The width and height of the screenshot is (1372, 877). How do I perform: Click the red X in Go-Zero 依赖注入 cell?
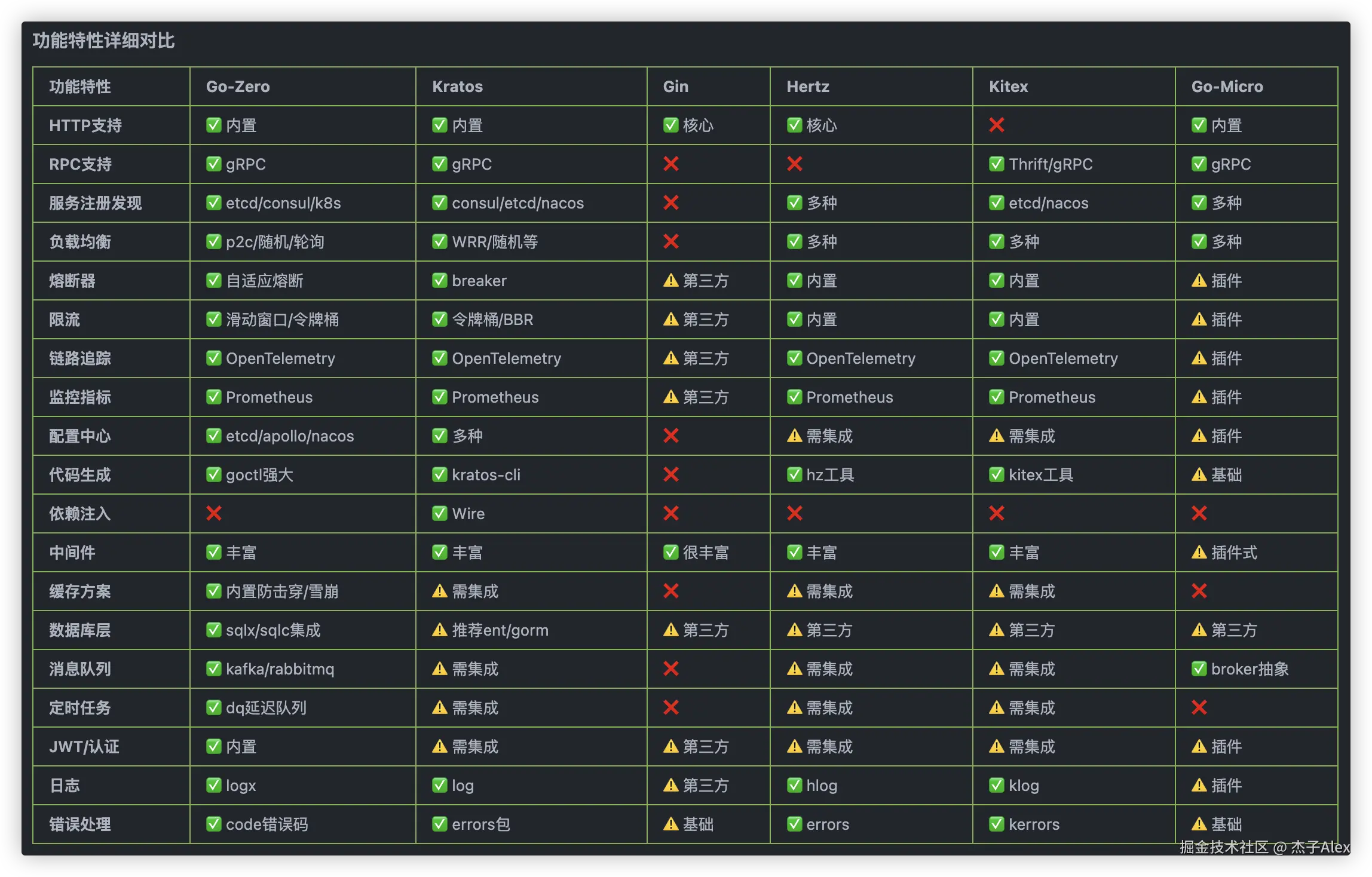tap(214, 513)
